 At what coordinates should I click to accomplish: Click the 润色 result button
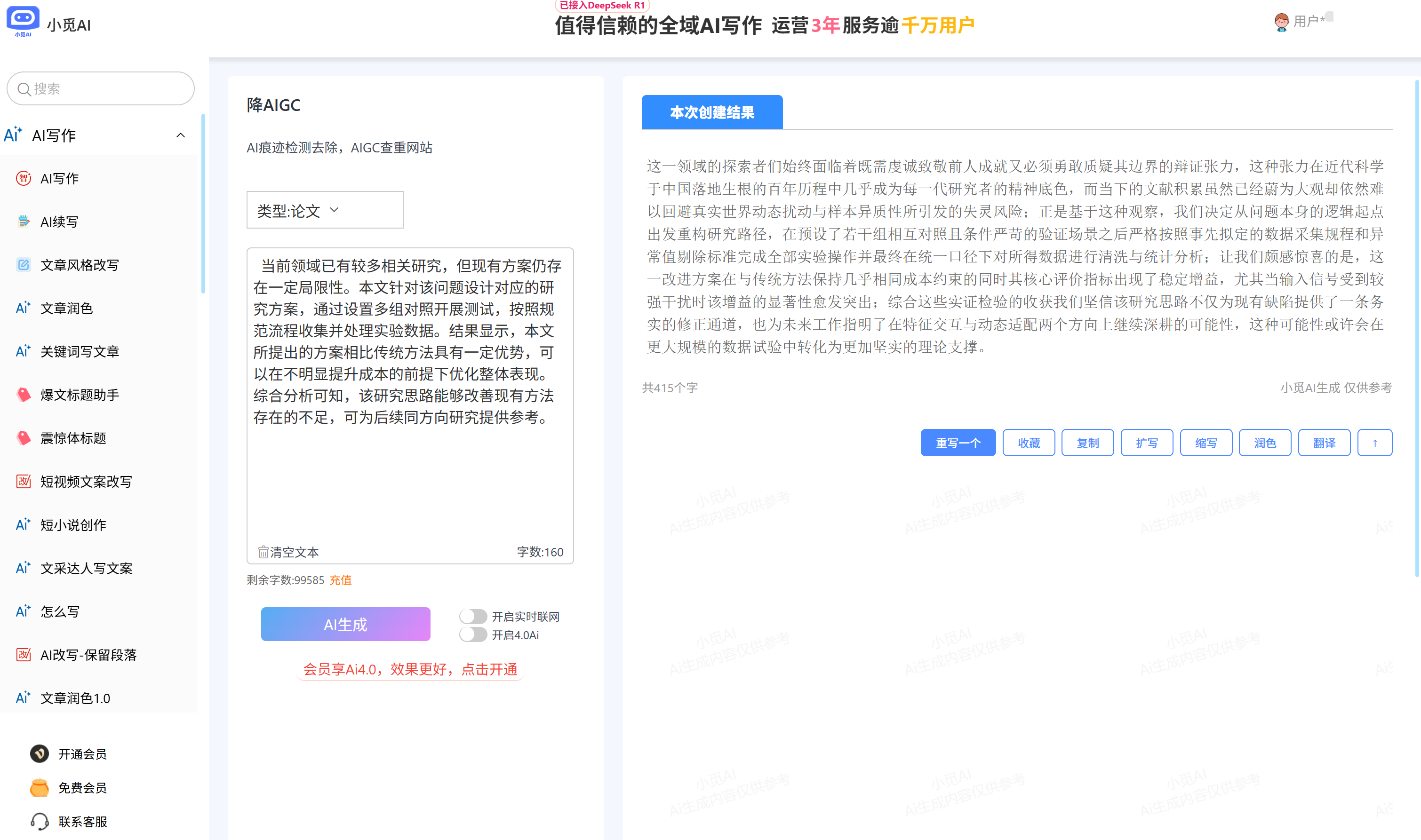1265,443
